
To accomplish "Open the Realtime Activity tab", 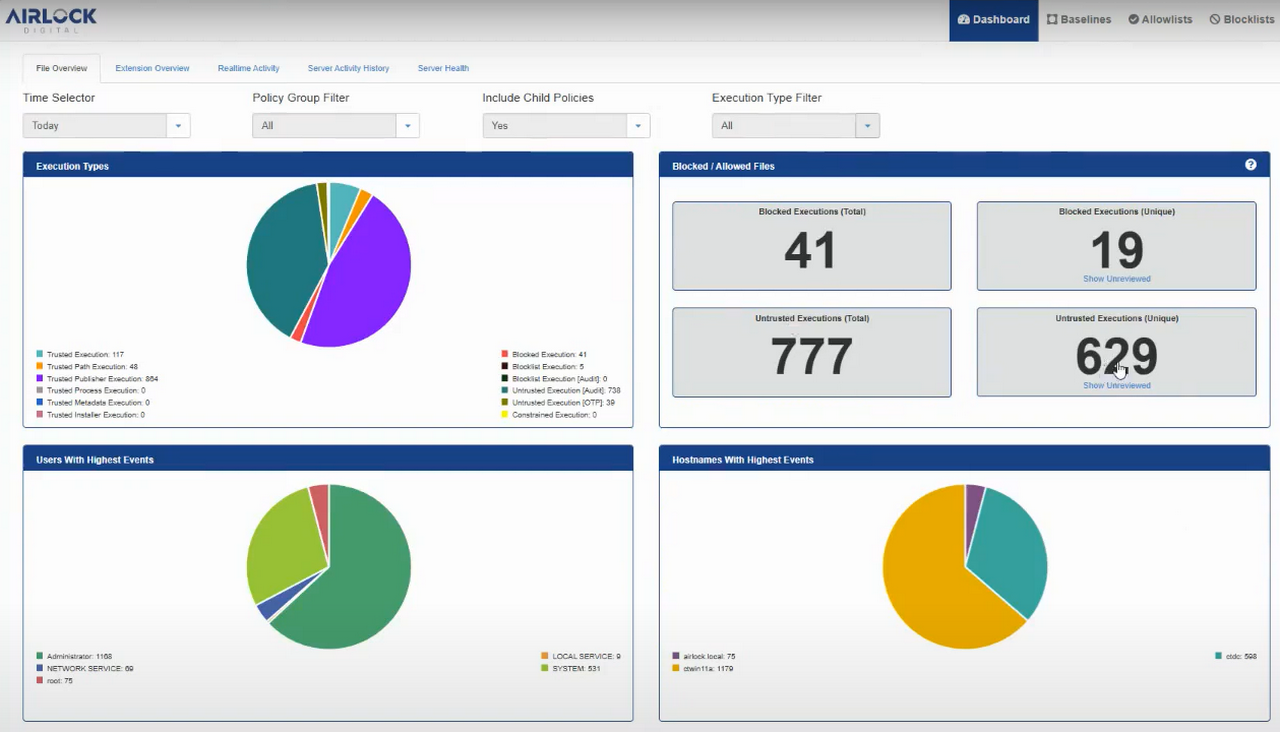I will (248, 68).
